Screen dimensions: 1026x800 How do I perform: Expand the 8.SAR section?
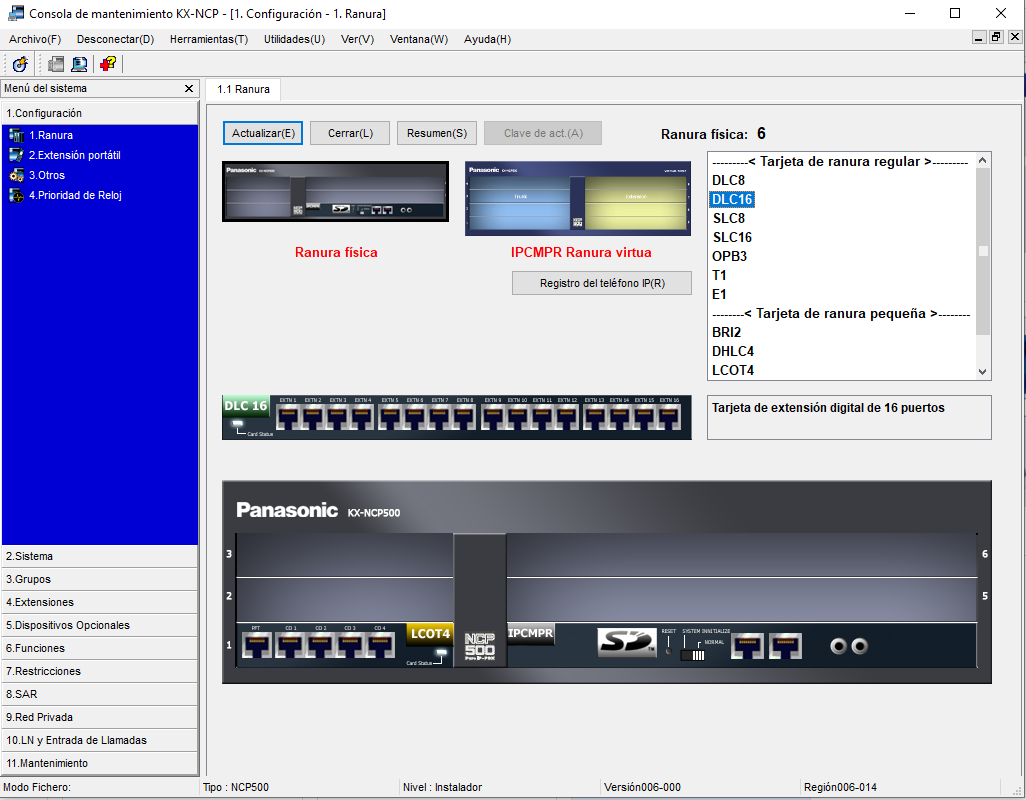click(x=99, y=694)
